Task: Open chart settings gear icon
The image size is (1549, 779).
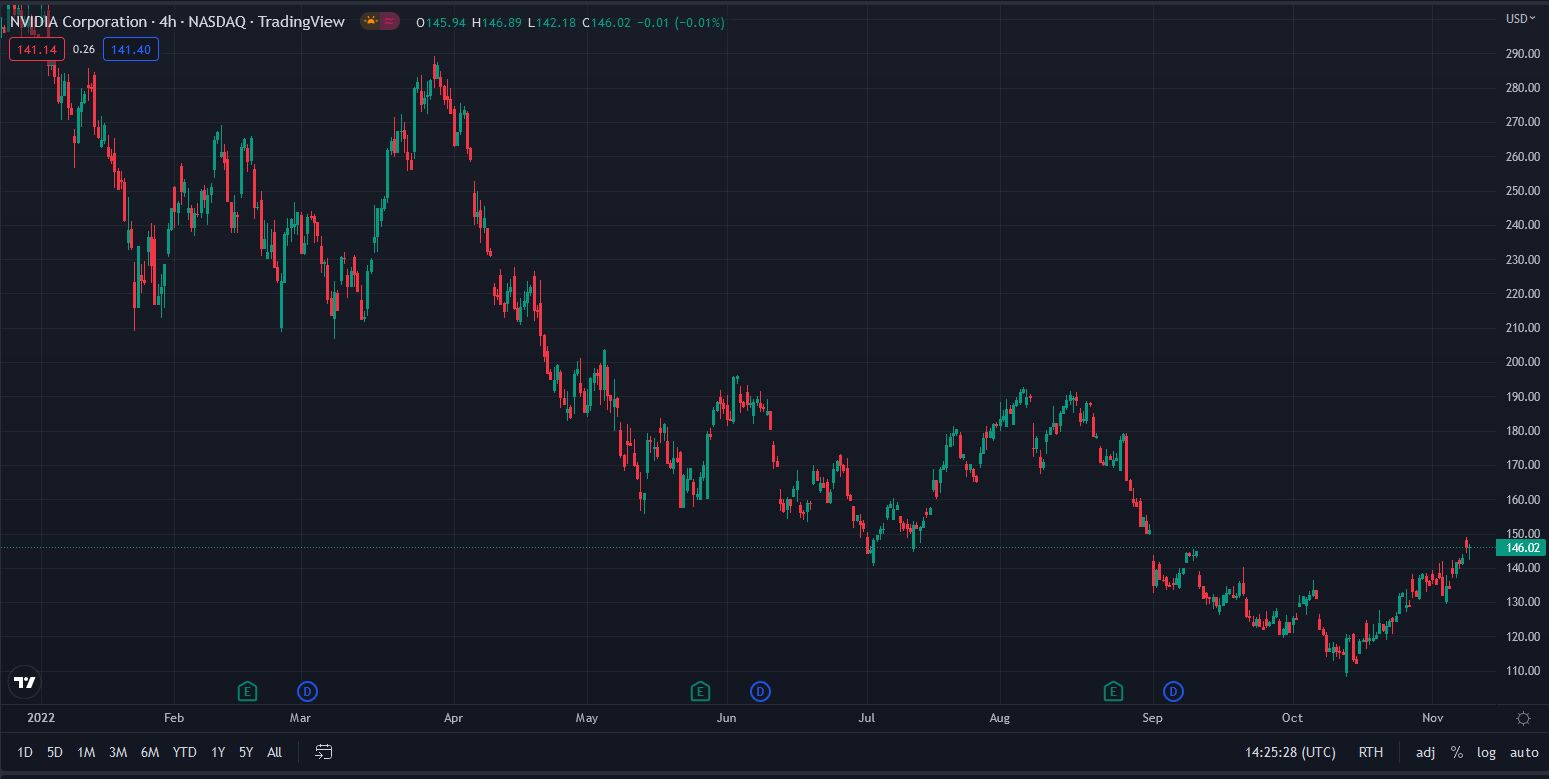Action: coord(1523,718)
